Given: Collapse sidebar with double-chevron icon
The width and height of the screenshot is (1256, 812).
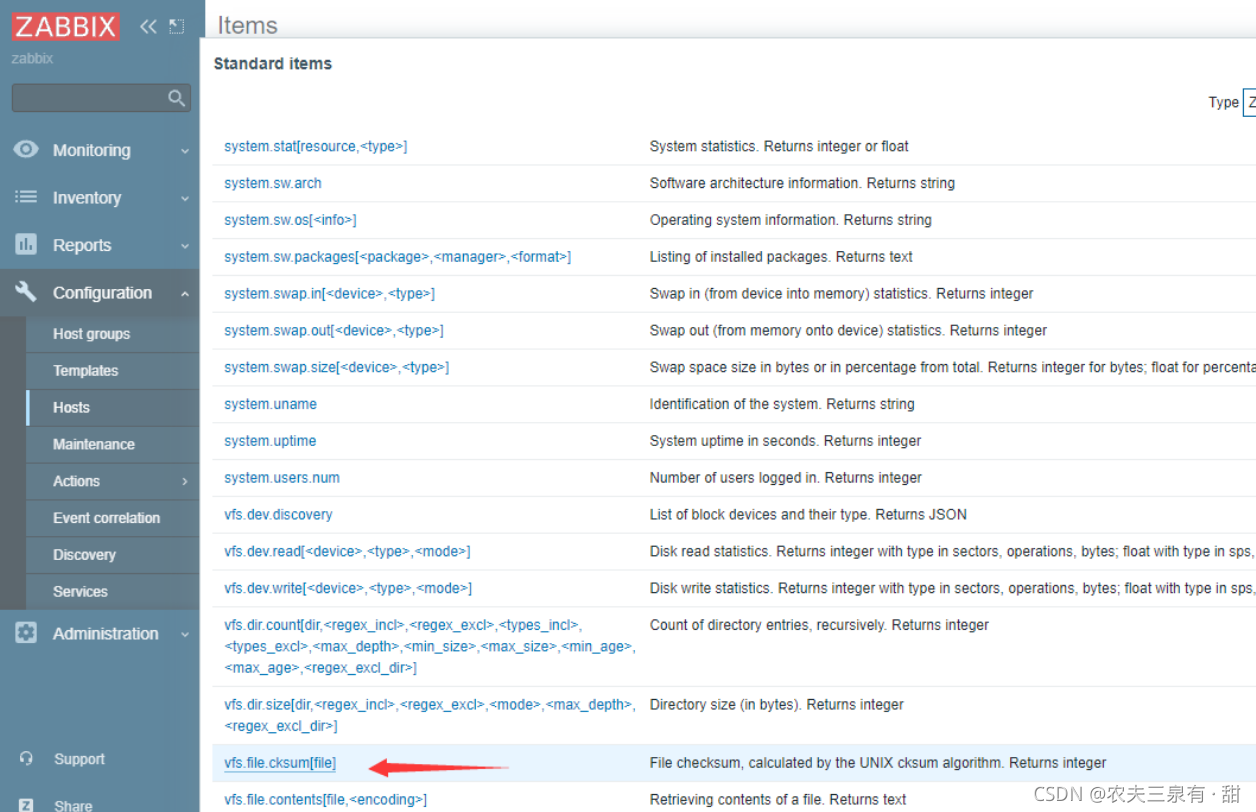Looking at the screenshot, I should coord(148,27).
